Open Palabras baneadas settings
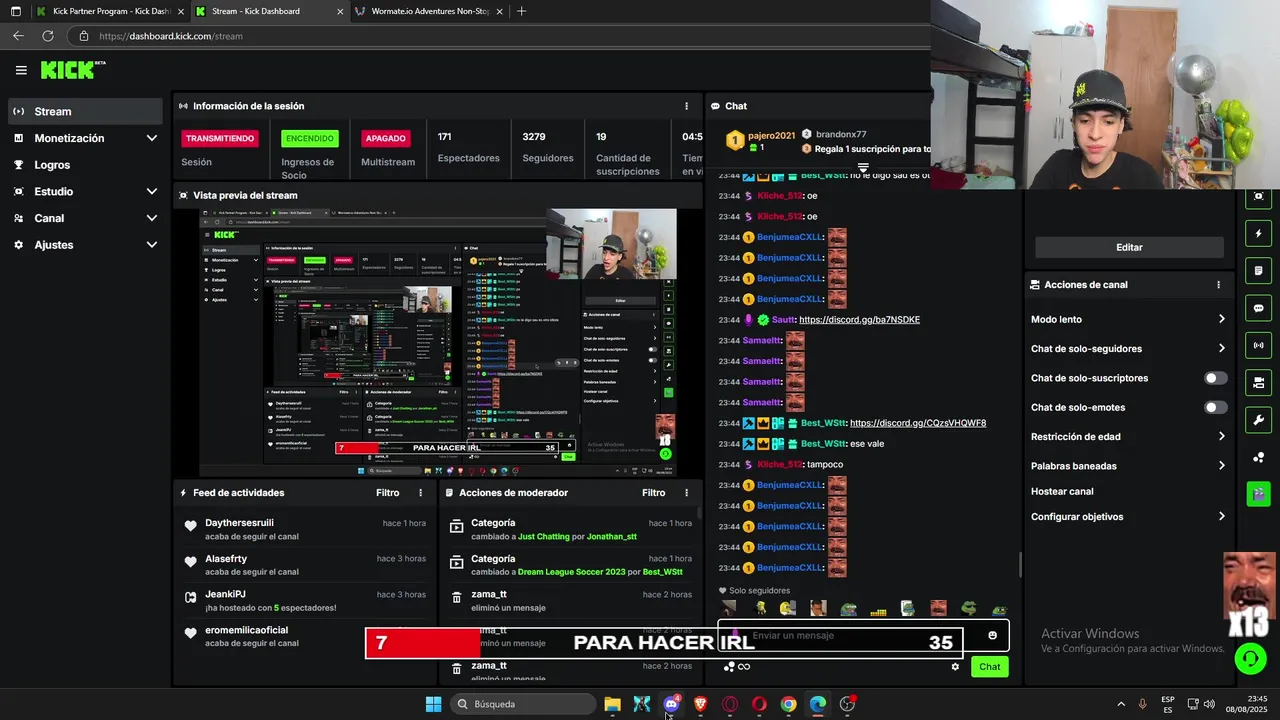The image size is (1280, 720). click(x=1128, y=466)
